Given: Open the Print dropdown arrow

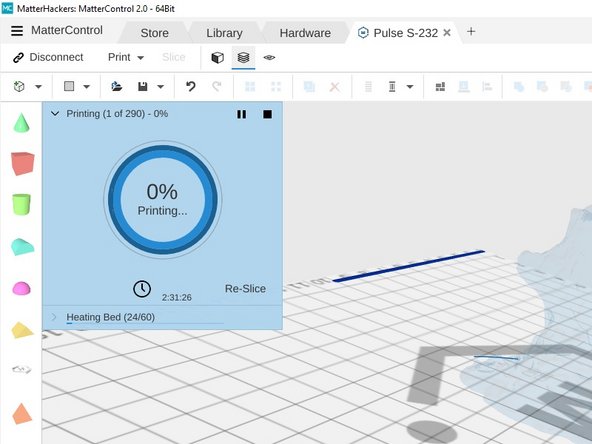Looking at the screenshot, I should (140, 58).
